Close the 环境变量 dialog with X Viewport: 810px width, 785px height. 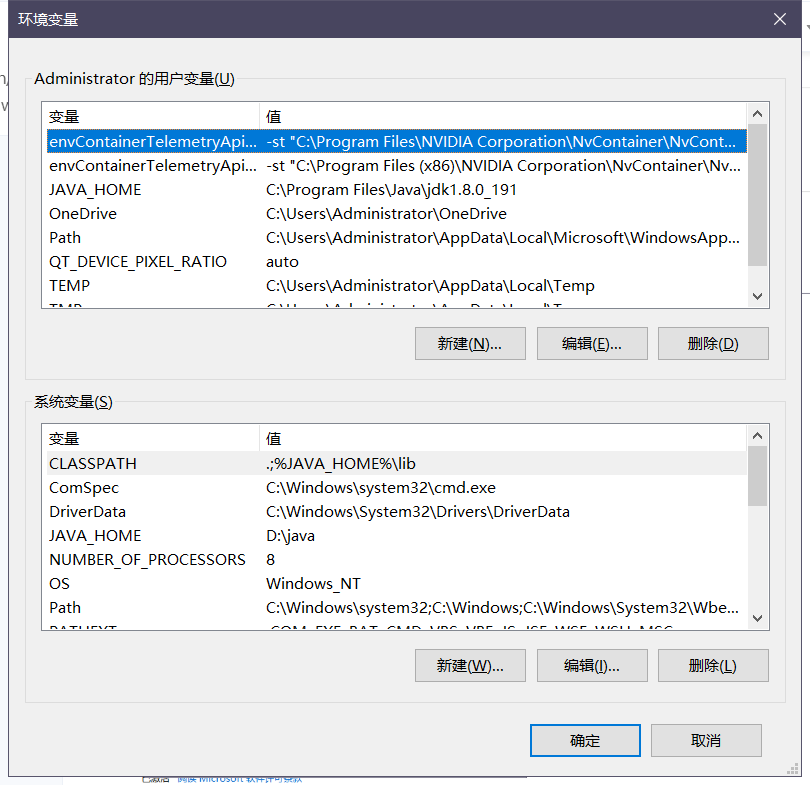click(780, 19)
